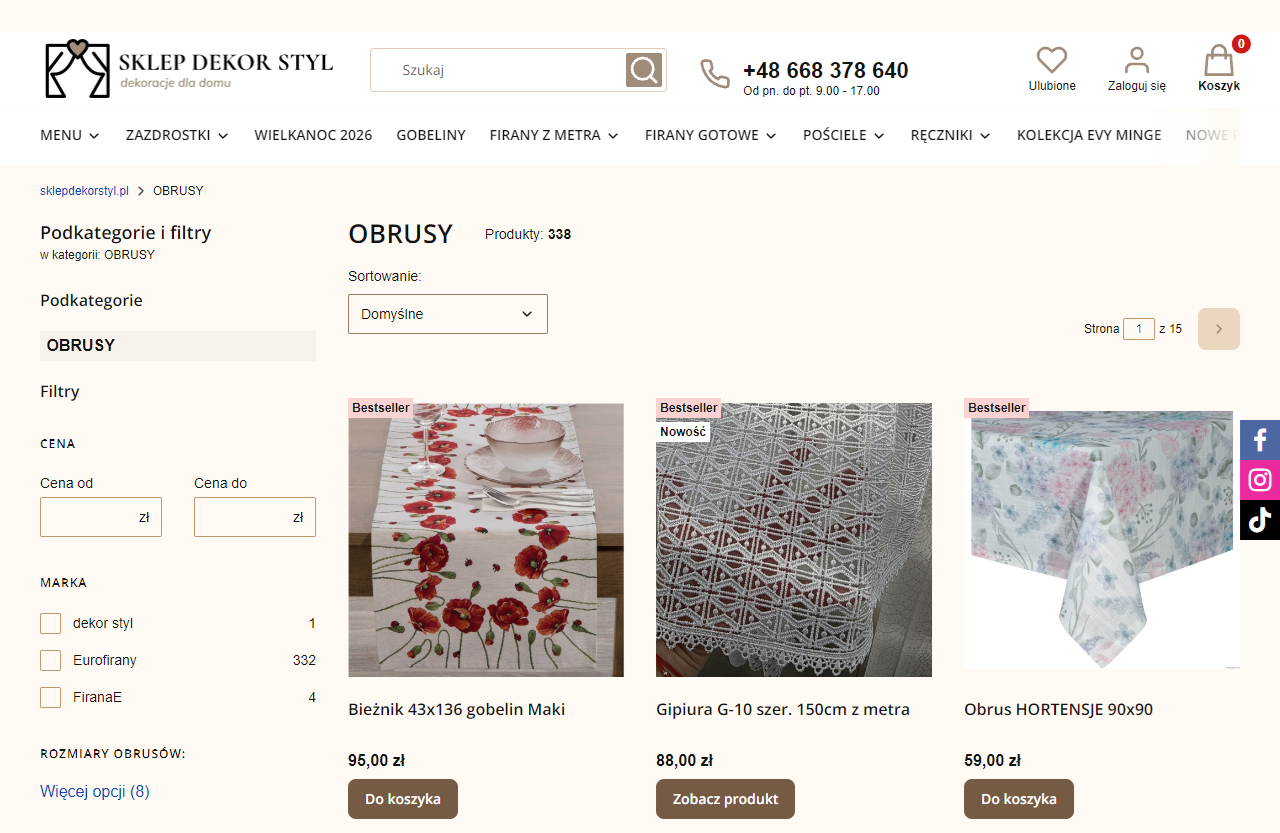
Task: Check the Eurofirany brand filter
Action: click(50, 660)
